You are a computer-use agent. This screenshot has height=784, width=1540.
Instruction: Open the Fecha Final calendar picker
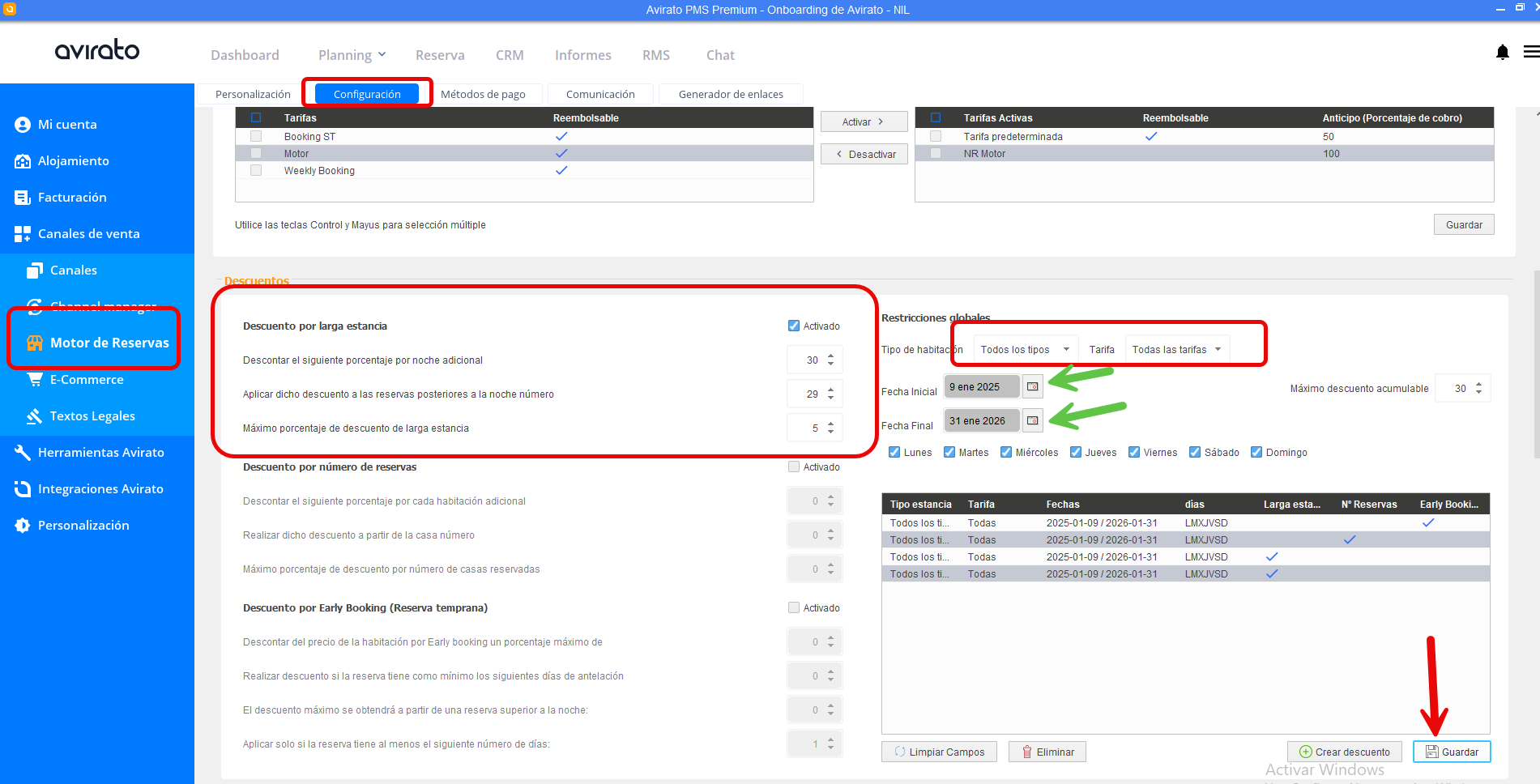coord(1032,421)
